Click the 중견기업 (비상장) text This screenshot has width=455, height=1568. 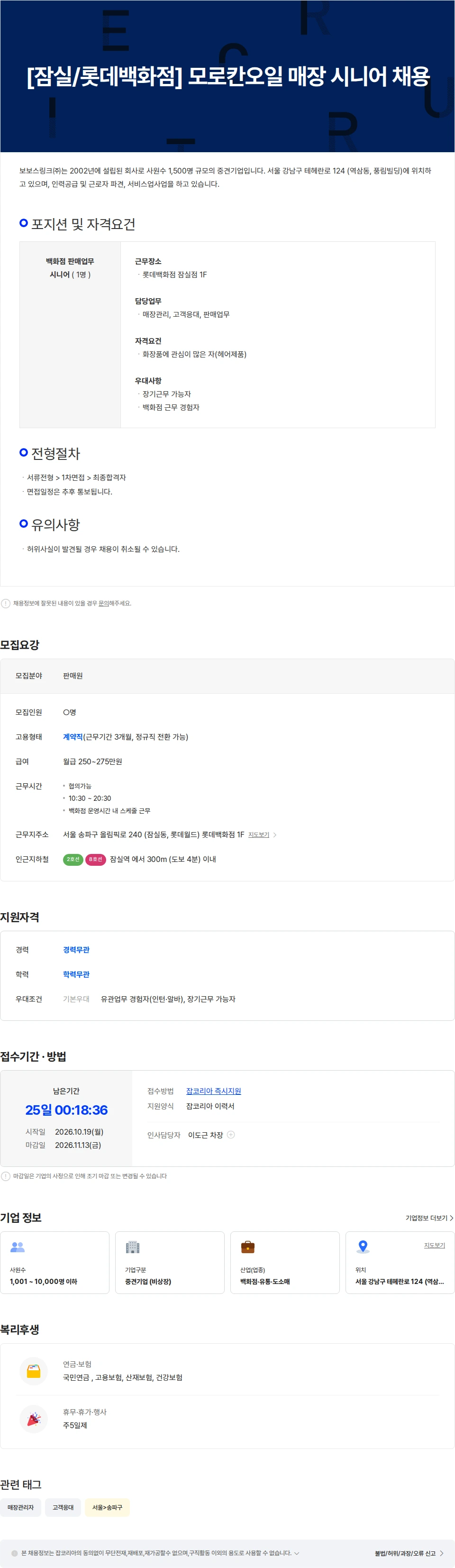coord(148,1281)
